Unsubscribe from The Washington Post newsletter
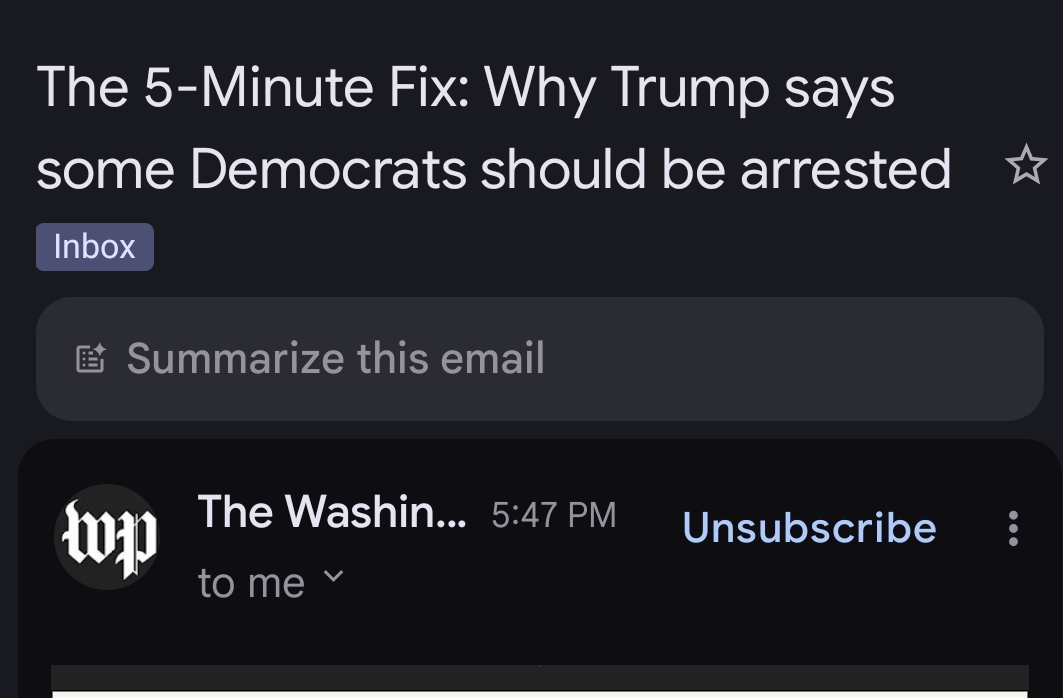 tap(809, 528)
